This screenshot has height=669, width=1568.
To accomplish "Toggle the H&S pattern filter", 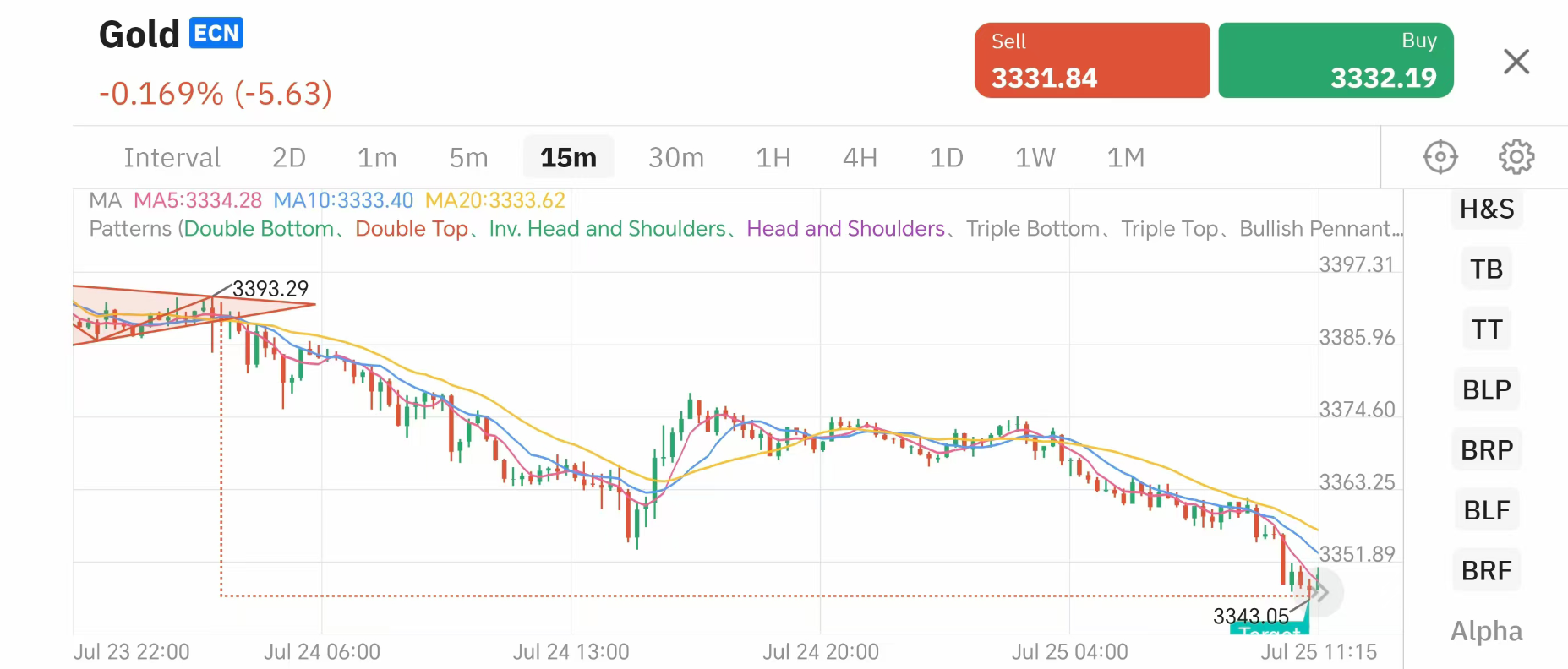I will [x=1487, y=209].
